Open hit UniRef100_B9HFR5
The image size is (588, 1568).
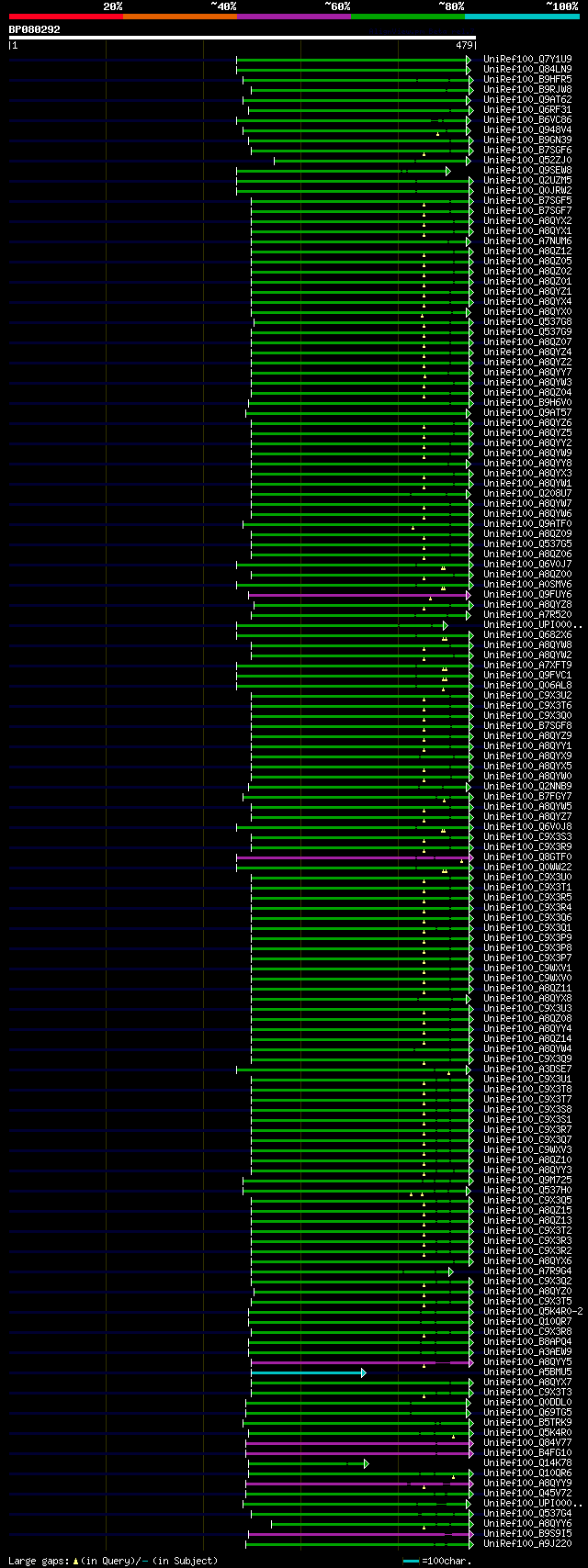coord(527,79)
